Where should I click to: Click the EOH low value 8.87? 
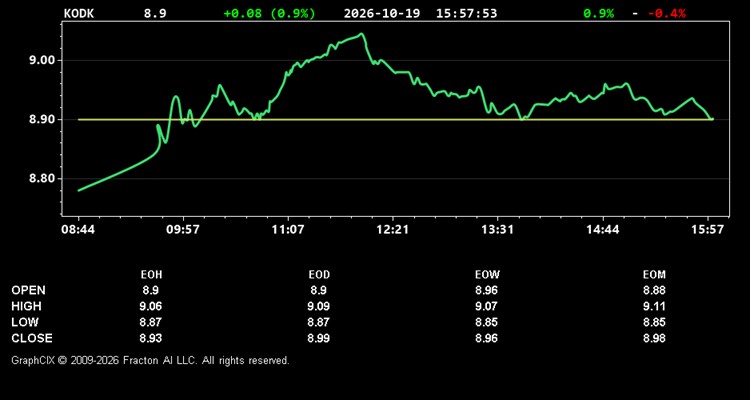click(x=151, y=322)
